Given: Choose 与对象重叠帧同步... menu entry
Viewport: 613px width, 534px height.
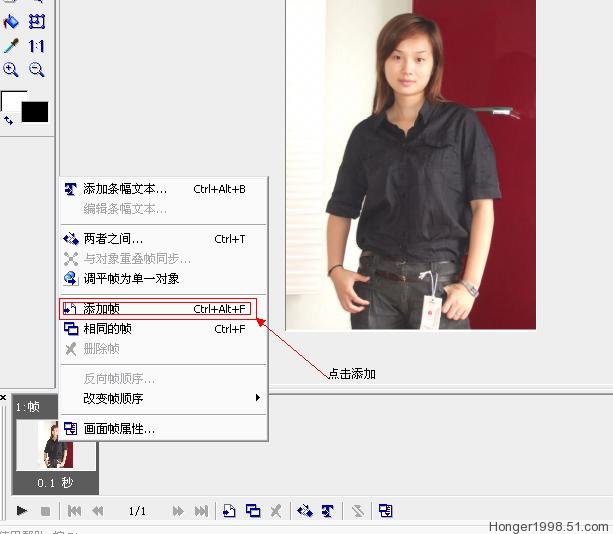Looking at the screenshot, I should 163,259.
